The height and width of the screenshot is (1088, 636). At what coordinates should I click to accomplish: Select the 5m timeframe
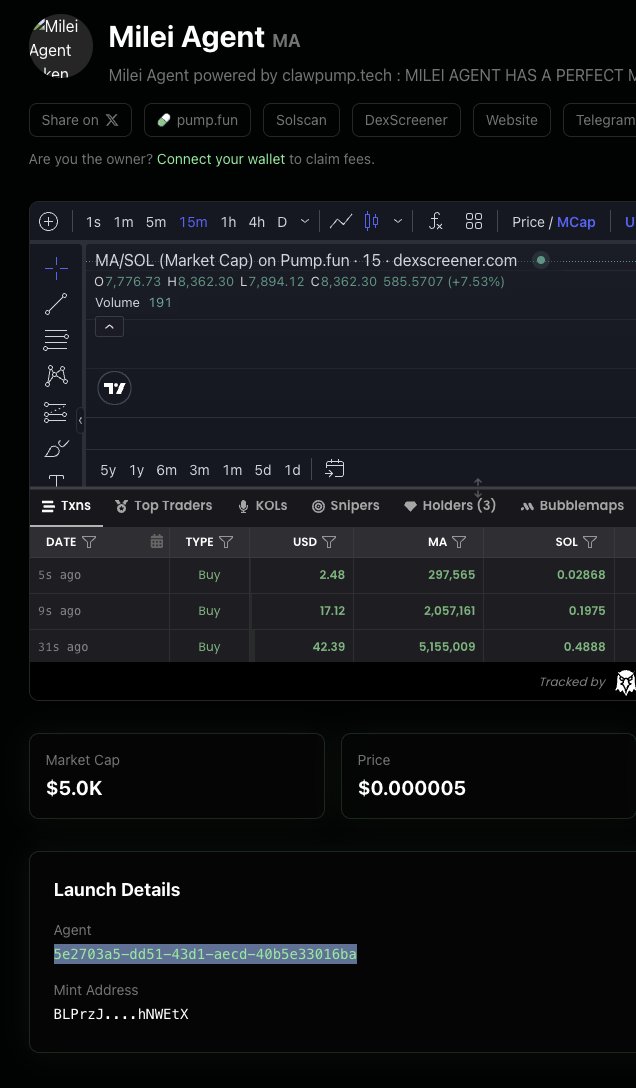tap(156, 222)
